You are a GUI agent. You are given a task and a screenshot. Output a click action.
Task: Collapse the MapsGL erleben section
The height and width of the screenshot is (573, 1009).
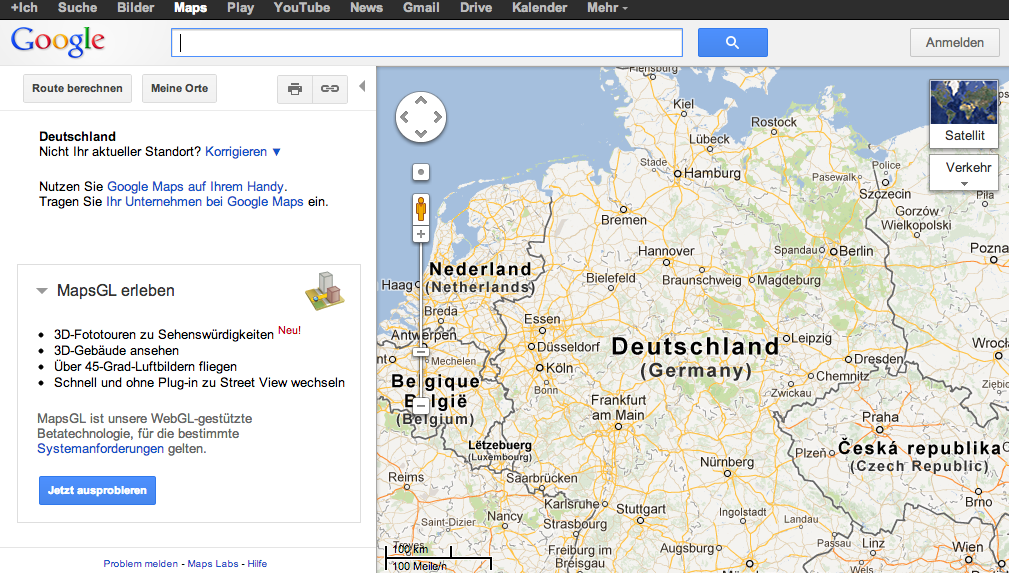42,291
